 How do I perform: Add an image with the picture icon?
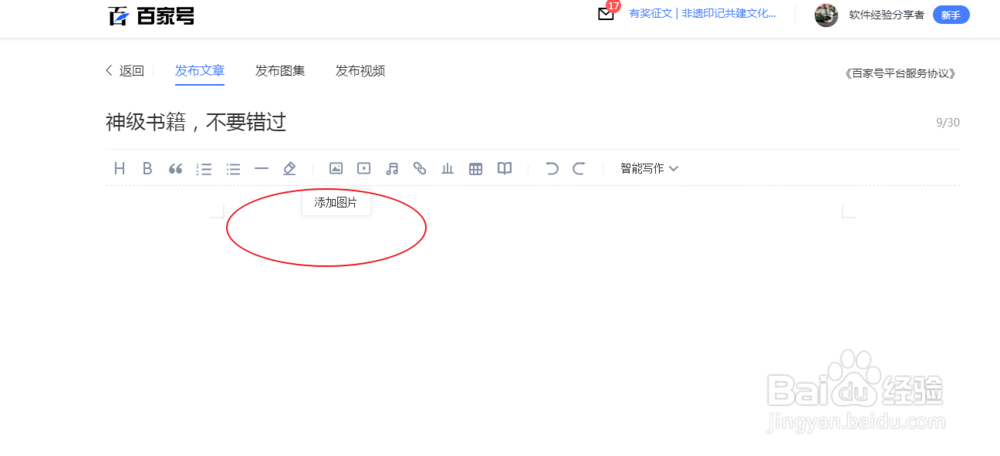point(335,168)
